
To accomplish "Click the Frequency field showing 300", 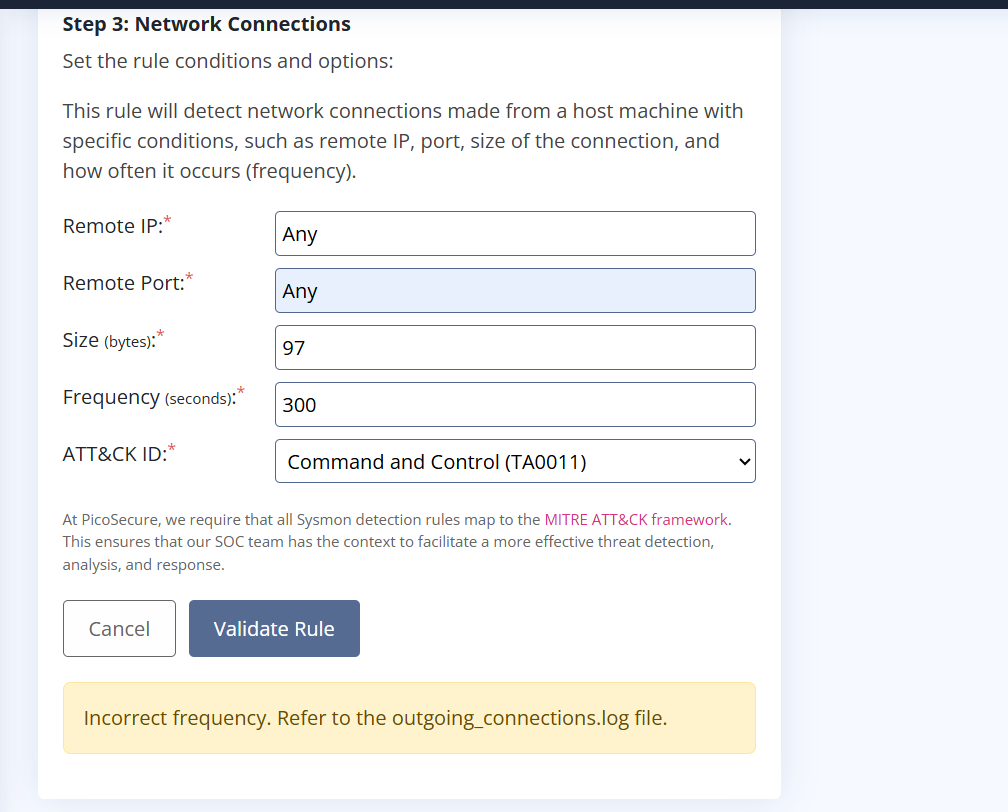I will point(514,405).
